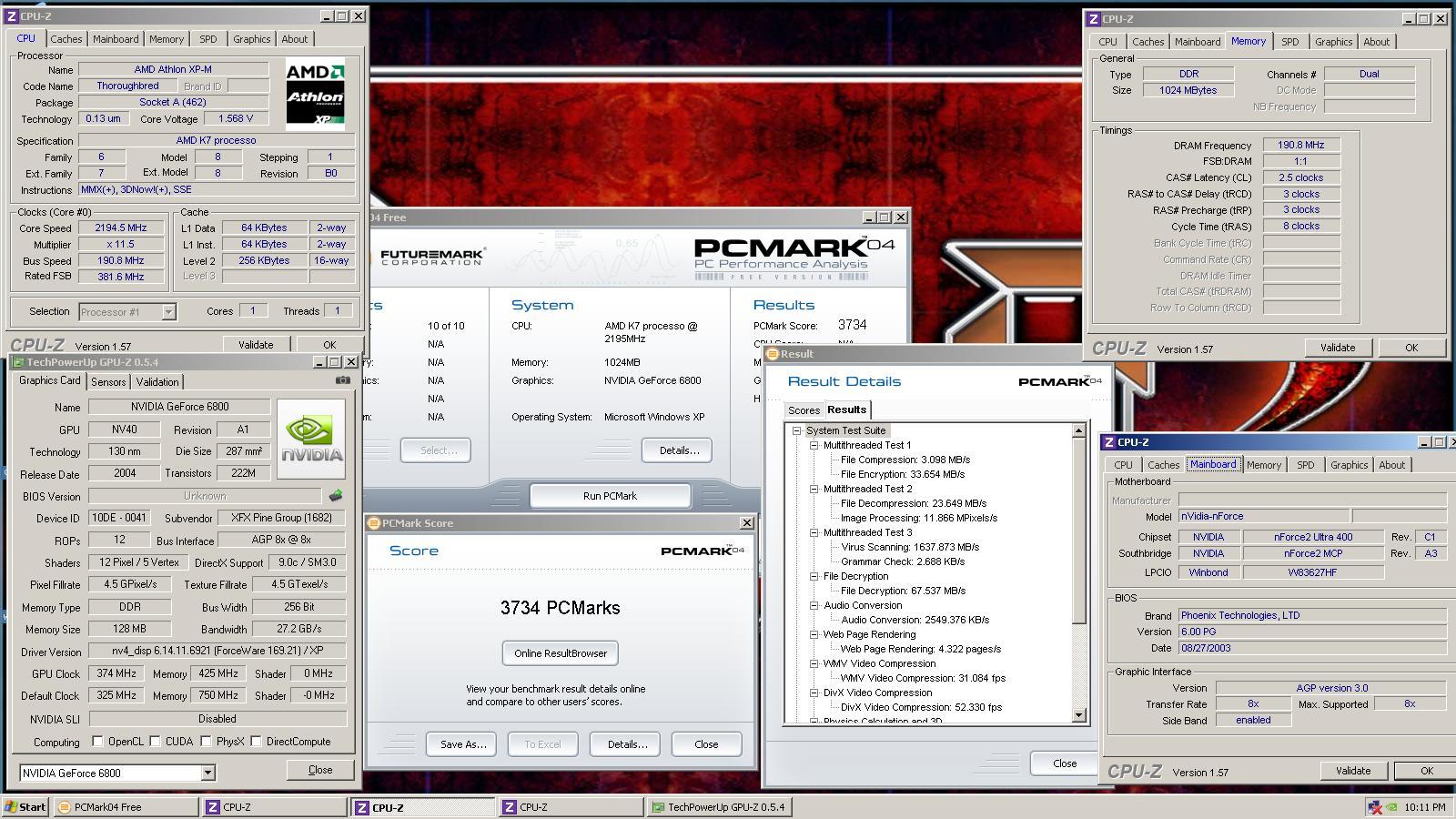Open Graphics tab in the Mainboard CPU-Z window
The height and width of the screenshot is (819, 1456).
[x=1349, y=465]
